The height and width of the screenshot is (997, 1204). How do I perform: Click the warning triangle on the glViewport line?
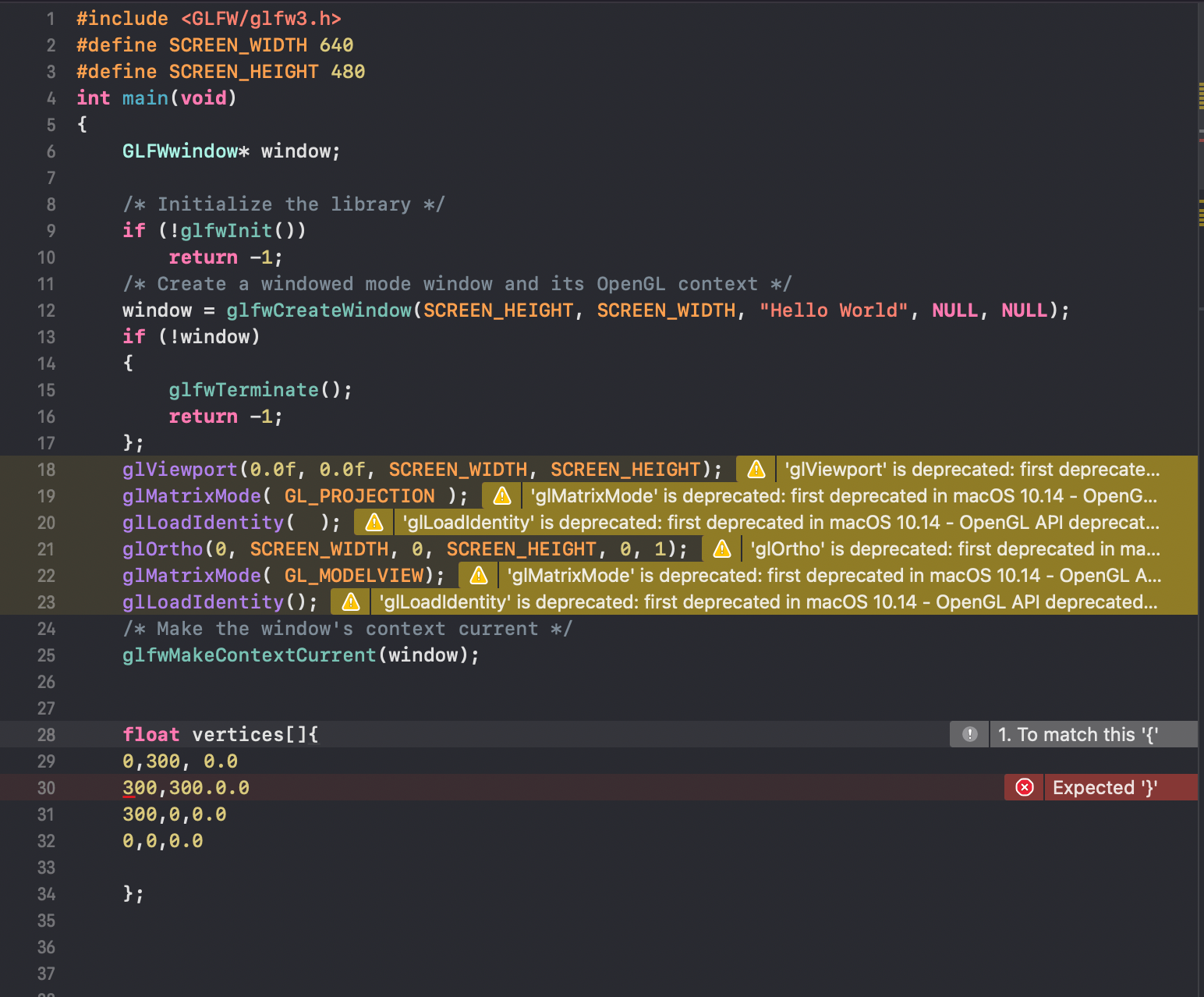pyautogui.click(x=755, y=469)
